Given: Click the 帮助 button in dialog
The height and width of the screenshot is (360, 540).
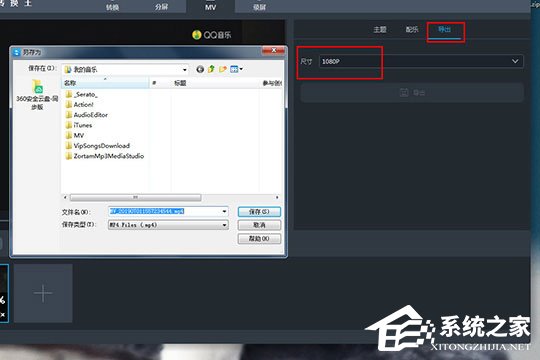Looking at the screenshot, I should [x=259, y=238].
